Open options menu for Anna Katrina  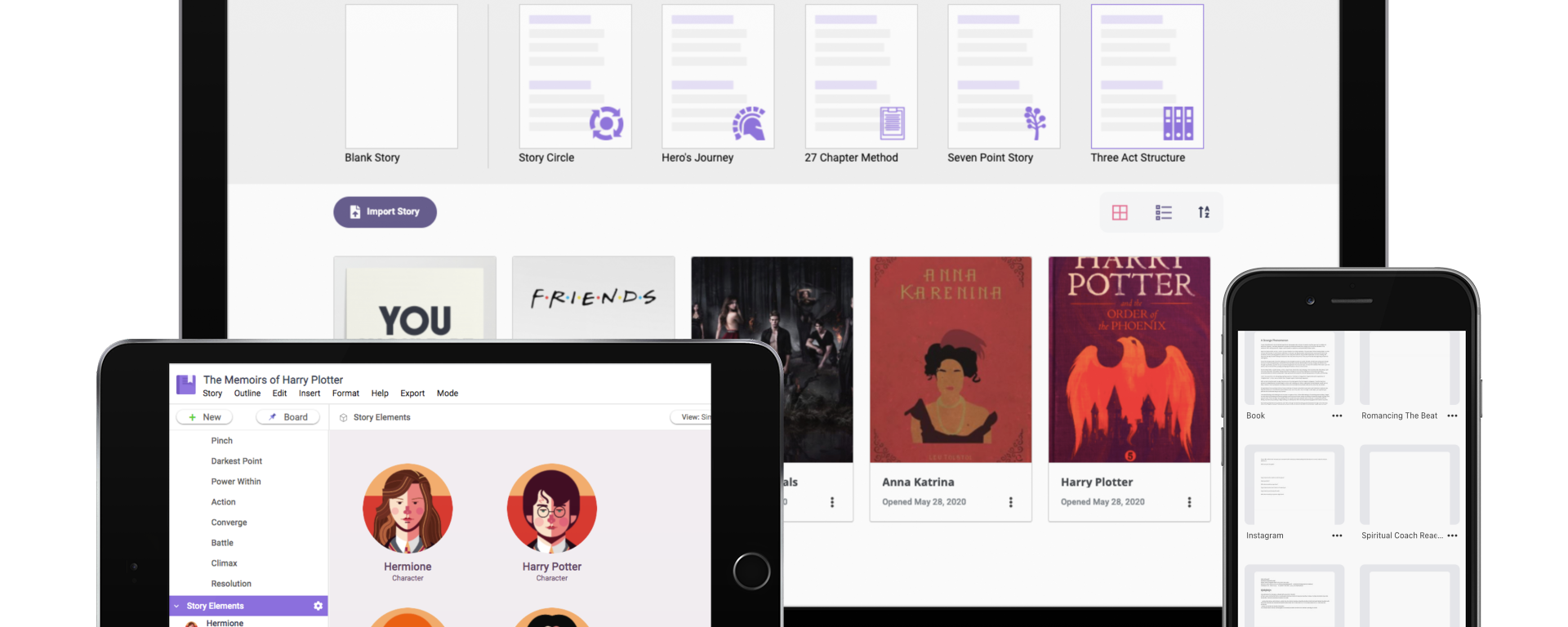(1011, 502)
